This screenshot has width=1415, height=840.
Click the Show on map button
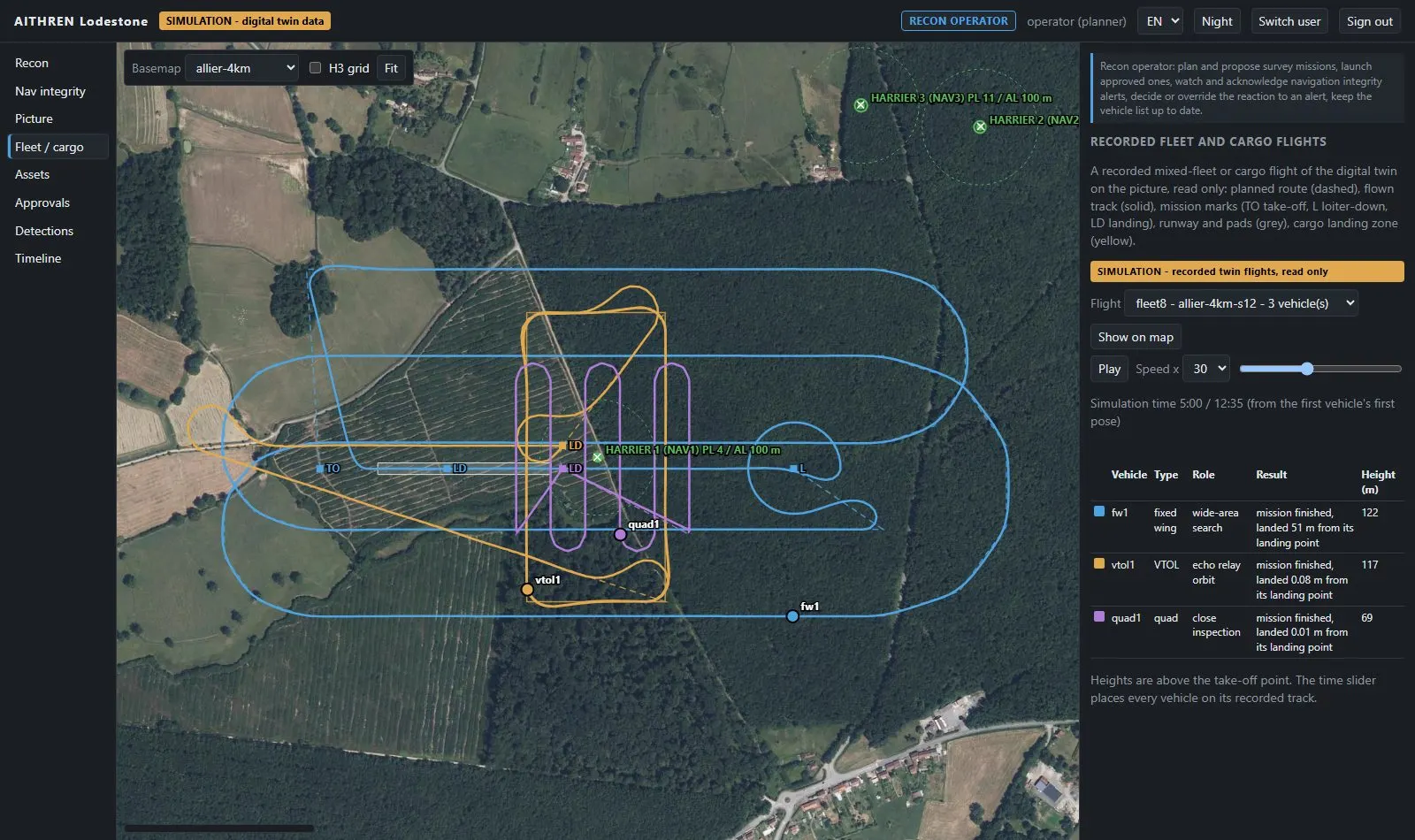pos(1136,337)
